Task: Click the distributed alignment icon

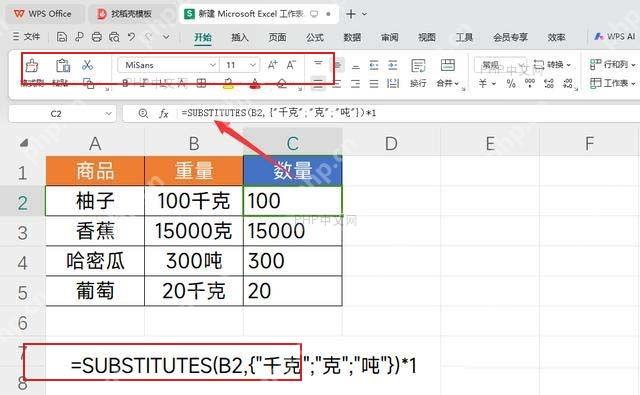Action: 393,84
